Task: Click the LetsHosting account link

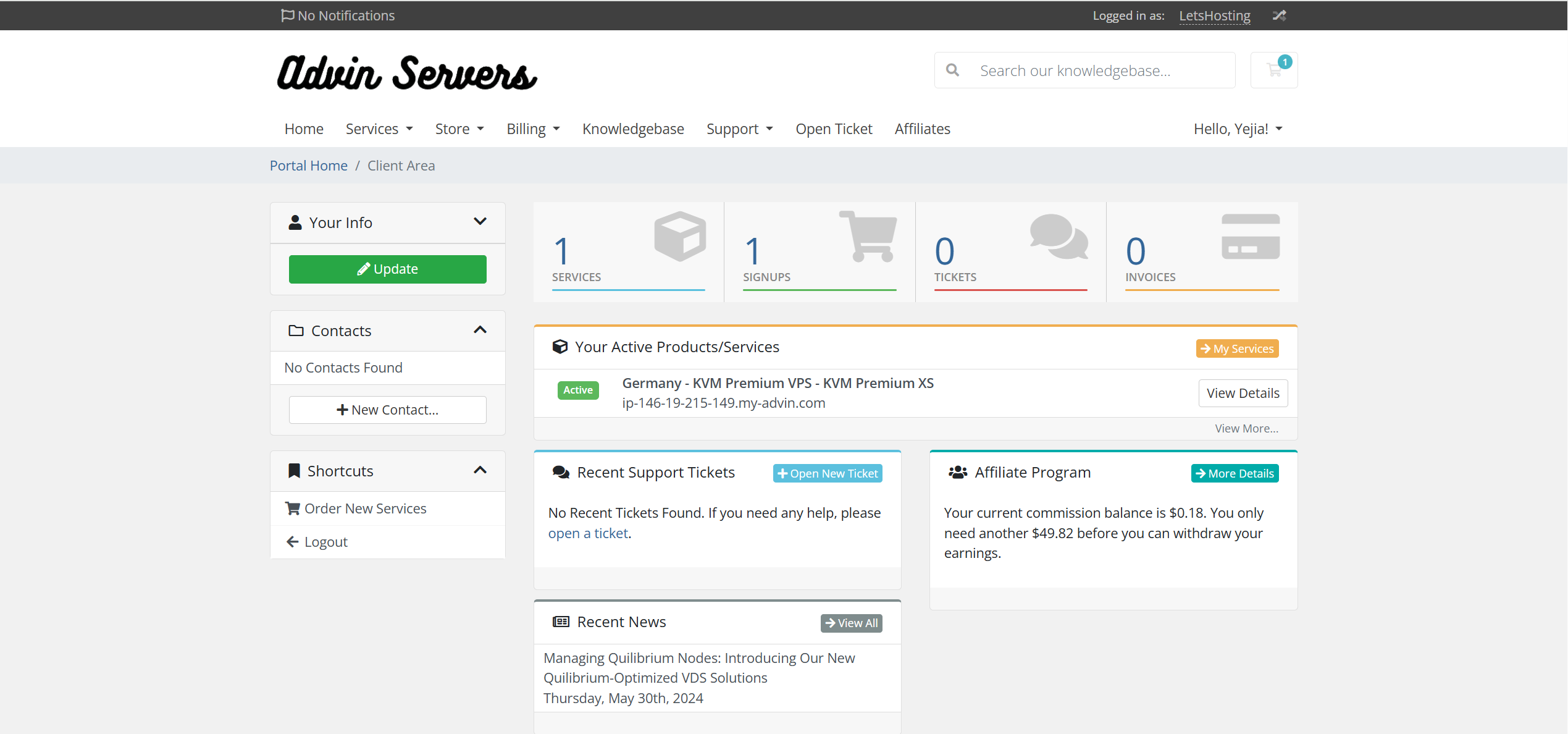Action: click(x=1215, y=15)
